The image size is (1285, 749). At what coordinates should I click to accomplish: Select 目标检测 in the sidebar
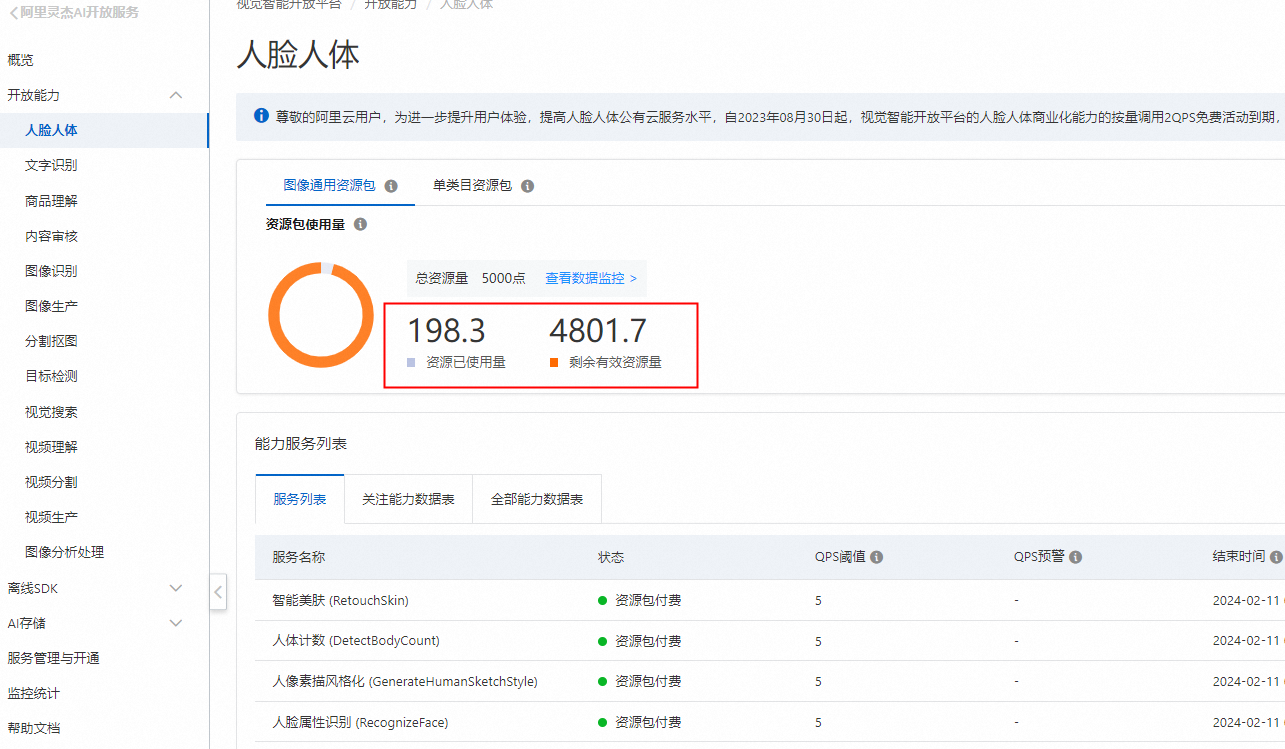tap(51, 376)
